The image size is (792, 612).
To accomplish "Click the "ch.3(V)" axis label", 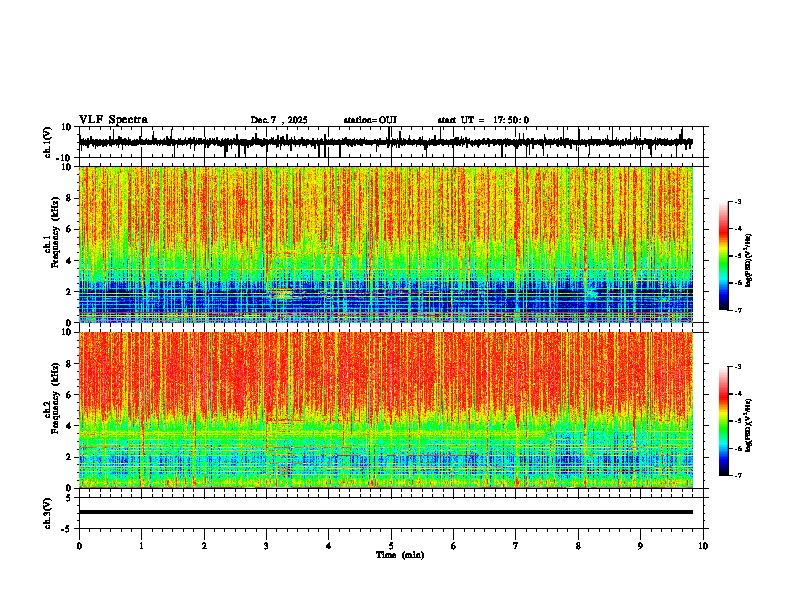I will [x=48, y=513].
